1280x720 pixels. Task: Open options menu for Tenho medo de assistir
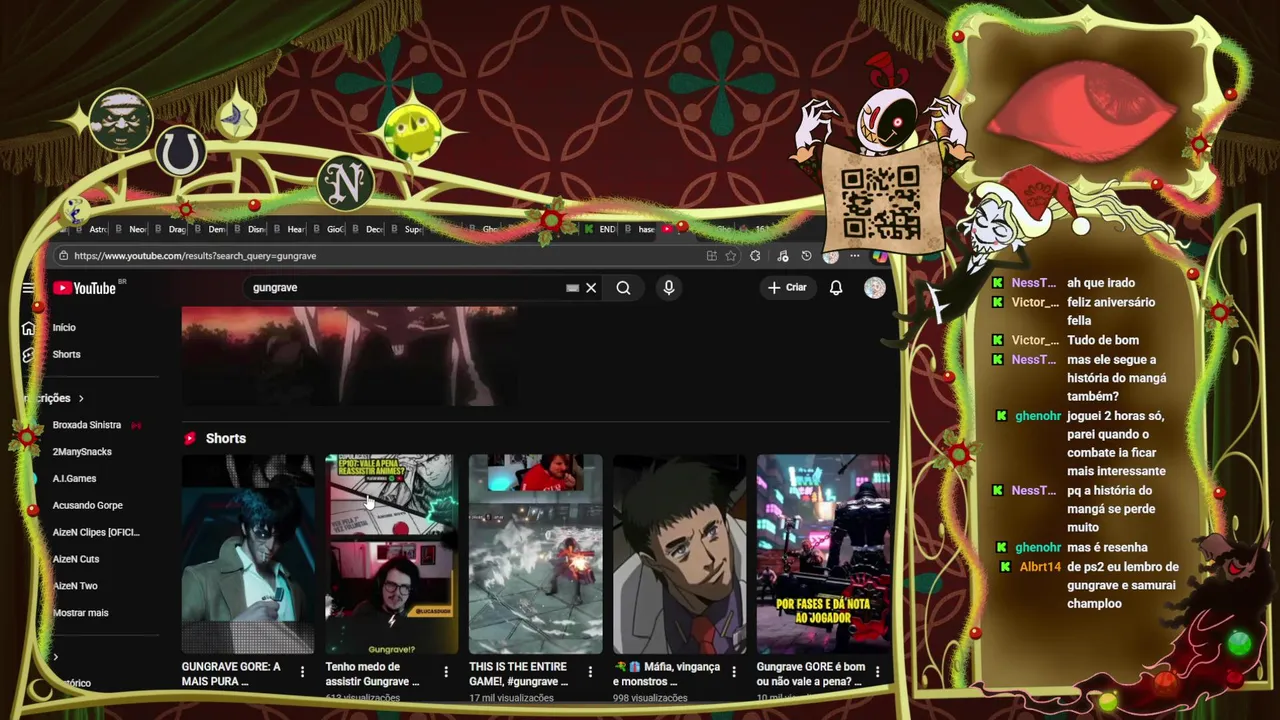click(446, 672)
